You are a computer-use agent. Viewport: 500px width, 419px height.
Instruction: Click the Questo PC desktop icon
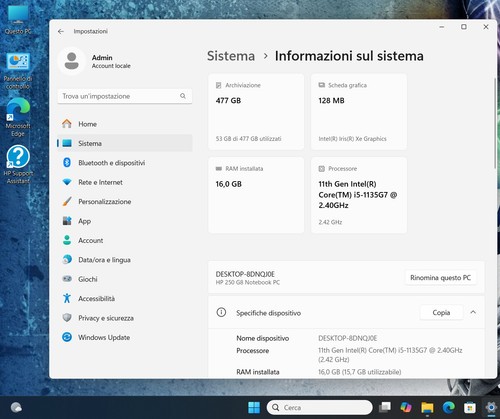click(18, 20)
